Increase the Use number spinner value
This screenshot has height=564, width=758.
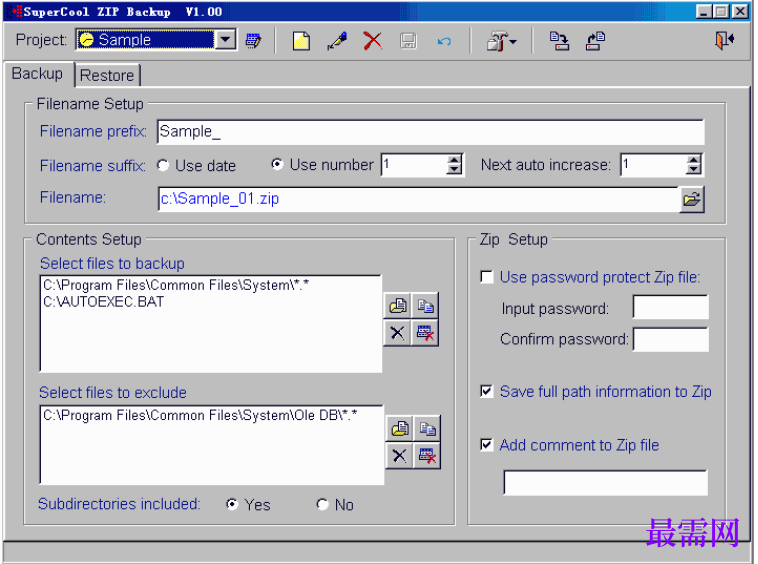tap(453, 160)
